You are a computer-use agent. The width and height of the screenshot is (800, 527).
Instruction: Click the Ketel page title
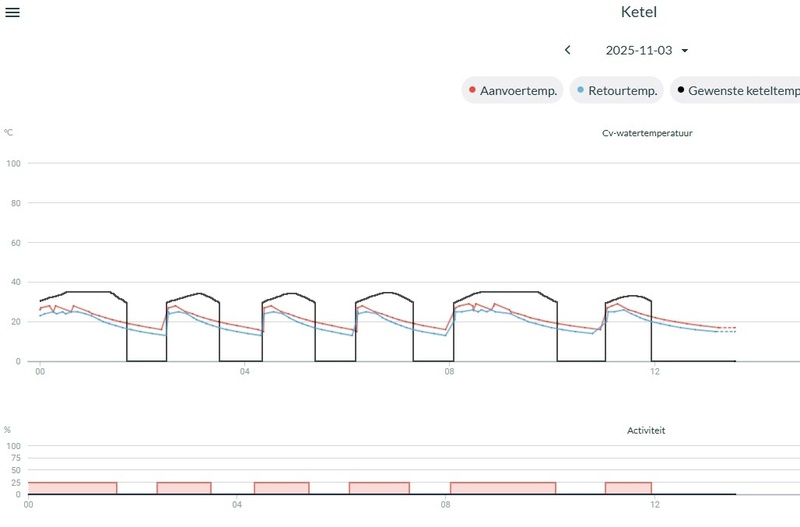(x=639, y=13)
